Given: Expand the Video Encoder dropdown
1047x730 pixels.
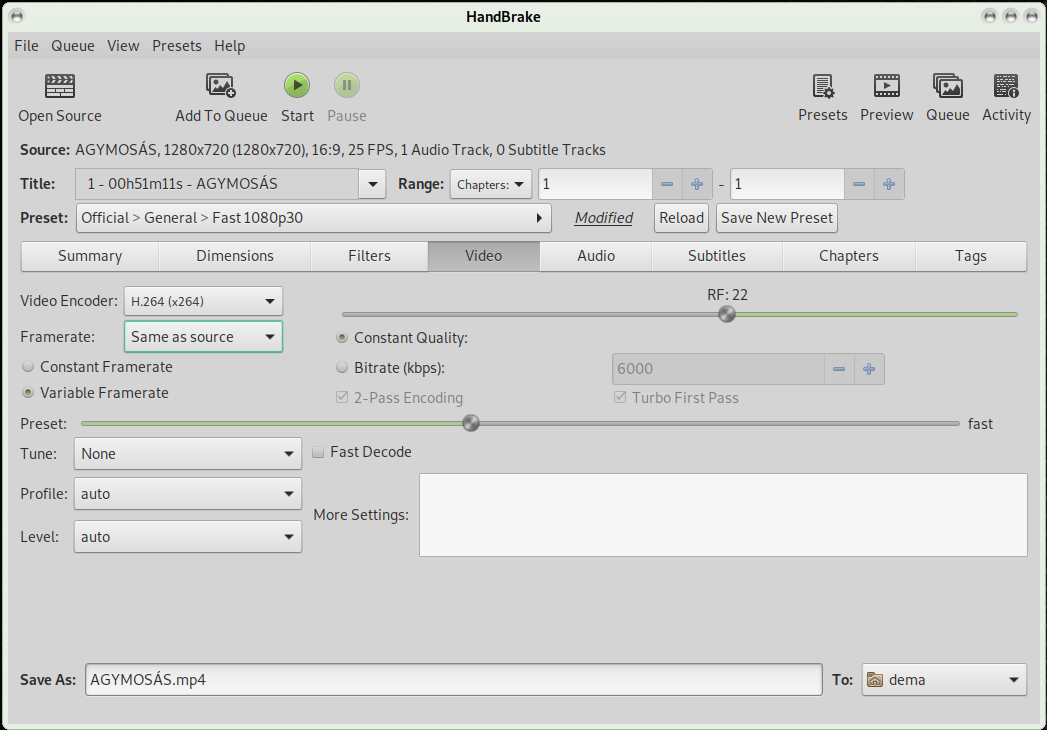Looking at the screenshot, I should pos(203,301).
